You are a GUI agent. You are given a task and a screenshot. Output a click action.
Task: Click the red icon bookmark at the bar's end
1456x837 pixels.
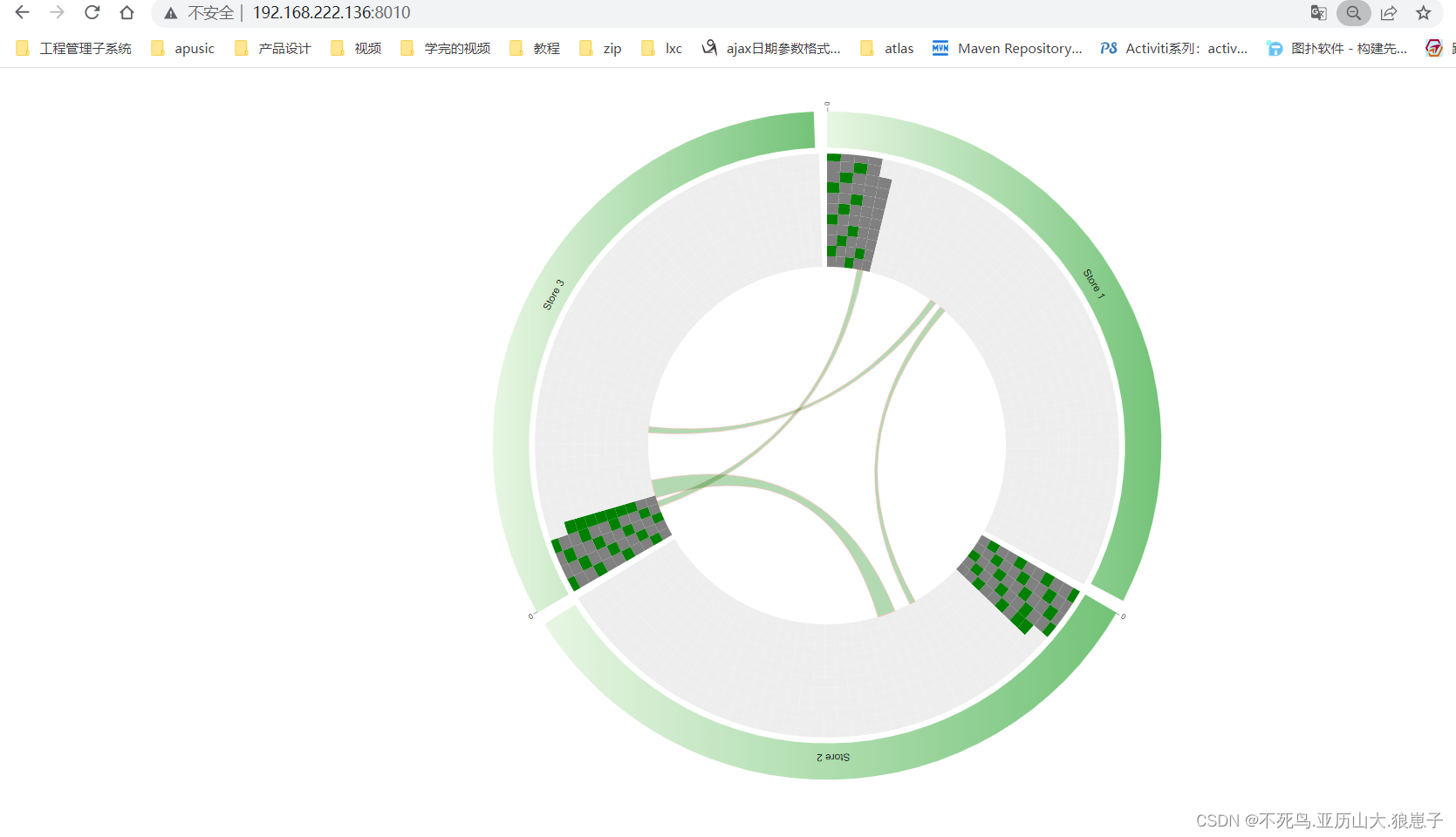[1434, 48]
